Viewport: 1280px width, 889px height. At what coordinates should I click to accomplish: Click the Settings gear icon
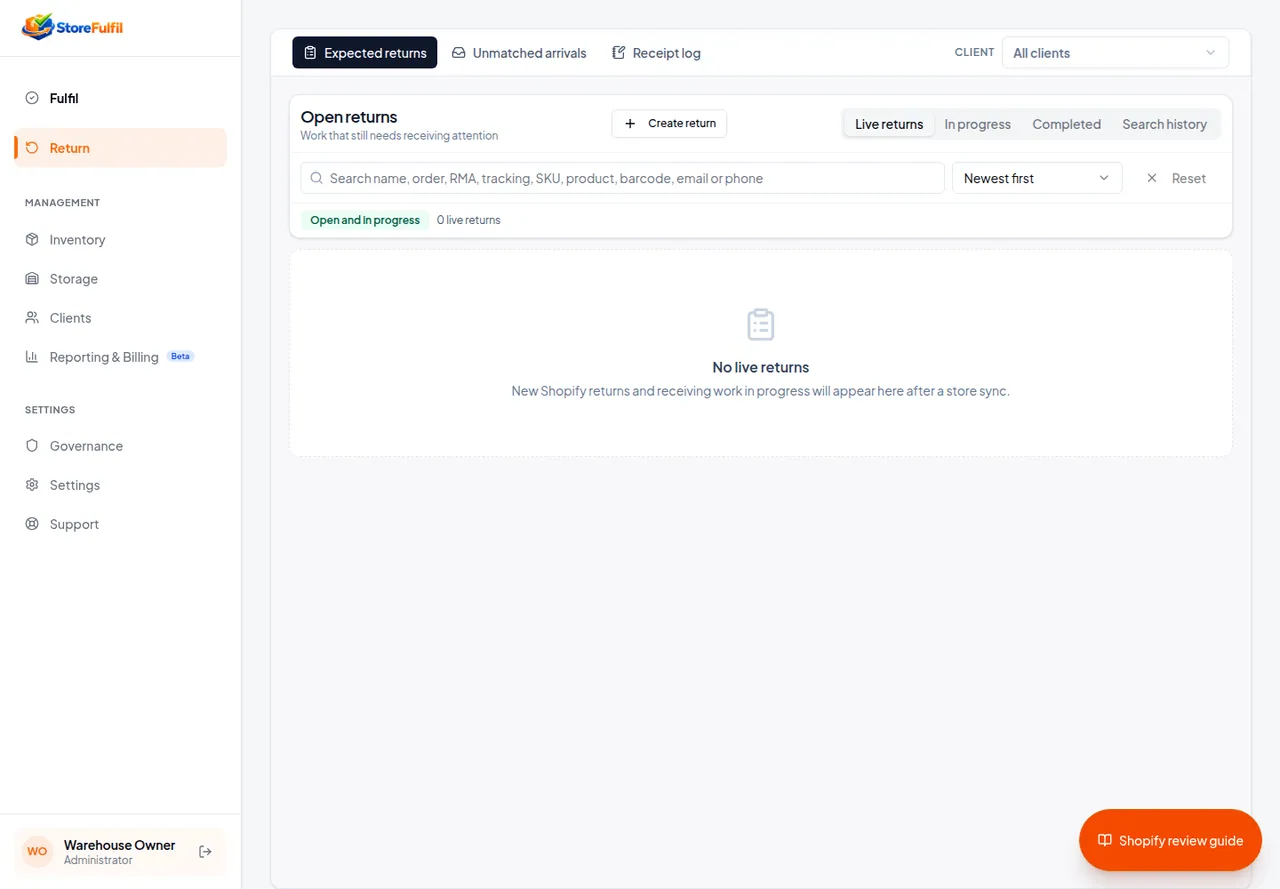point(32,485)
